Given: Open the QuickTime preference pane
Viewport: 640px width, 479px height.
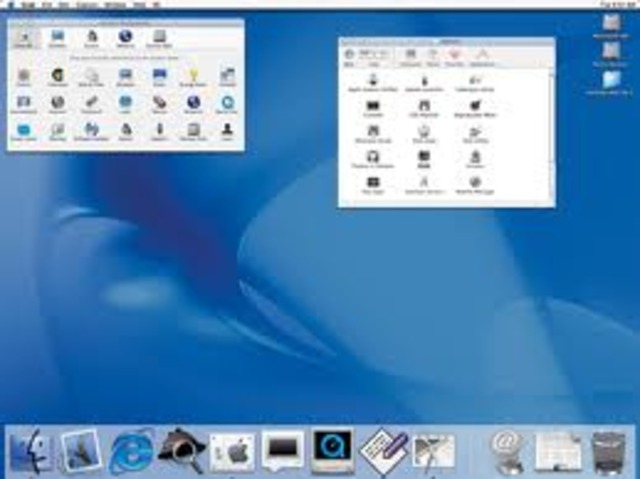Looking at the screenshot, I should pyautogui.click(x=227, y=104).
